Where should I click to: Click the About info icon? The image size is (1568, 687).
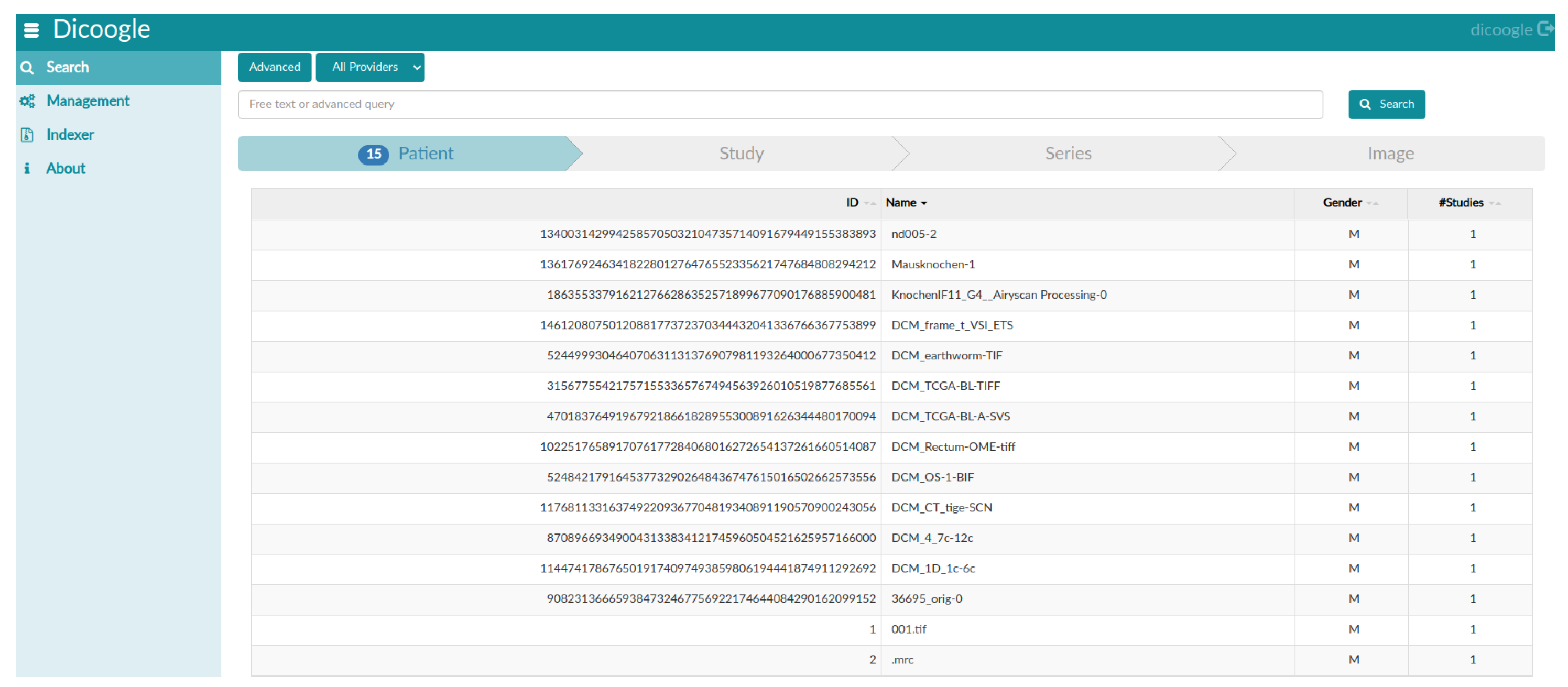pyautogui.click(x=27, y=169)
